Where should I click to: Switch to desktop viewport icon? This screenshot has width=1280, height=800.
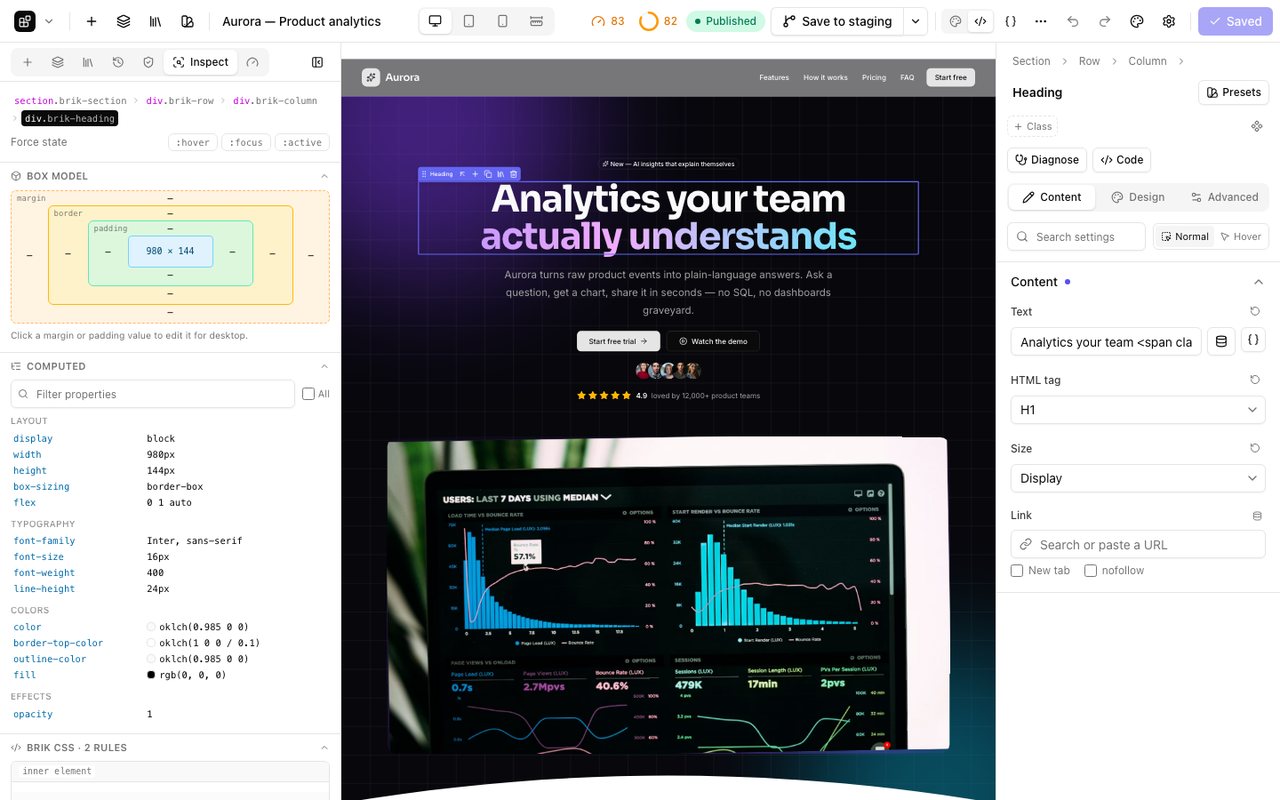coord(435,21)
